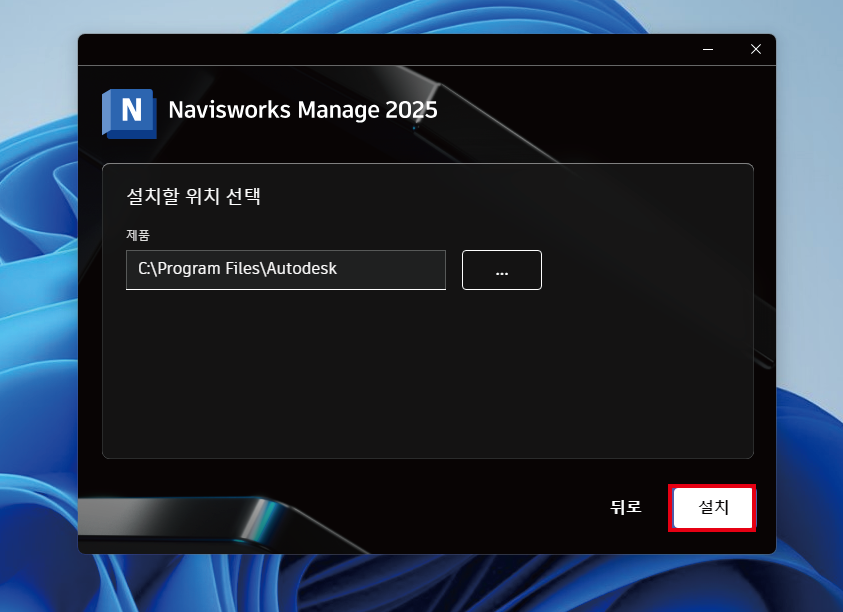Click the 설치할 위치 선택 heading

click(194, 196)
